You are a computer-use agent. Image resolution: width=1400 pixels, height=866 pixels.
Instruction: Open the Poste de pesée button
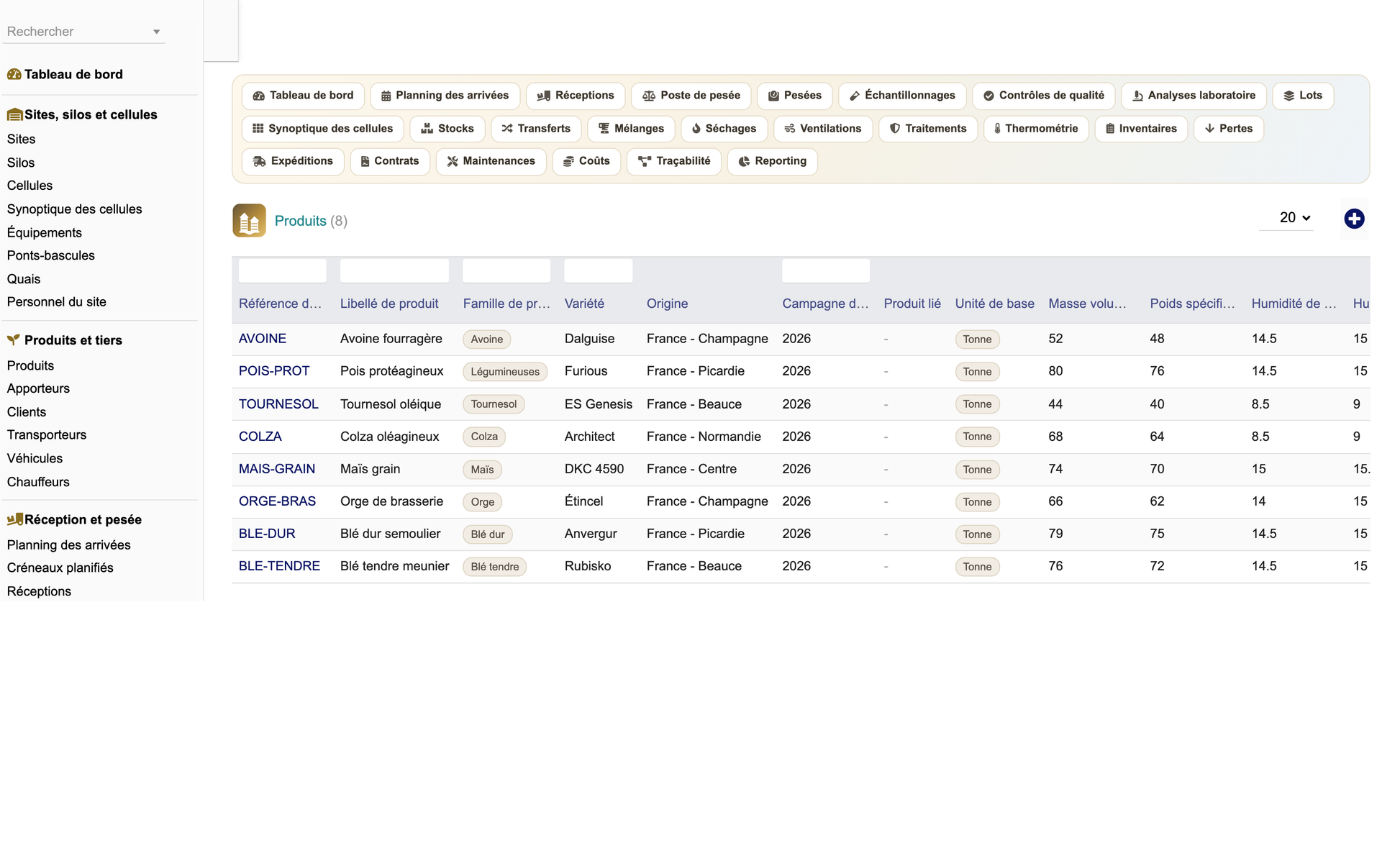coord(691,96)
